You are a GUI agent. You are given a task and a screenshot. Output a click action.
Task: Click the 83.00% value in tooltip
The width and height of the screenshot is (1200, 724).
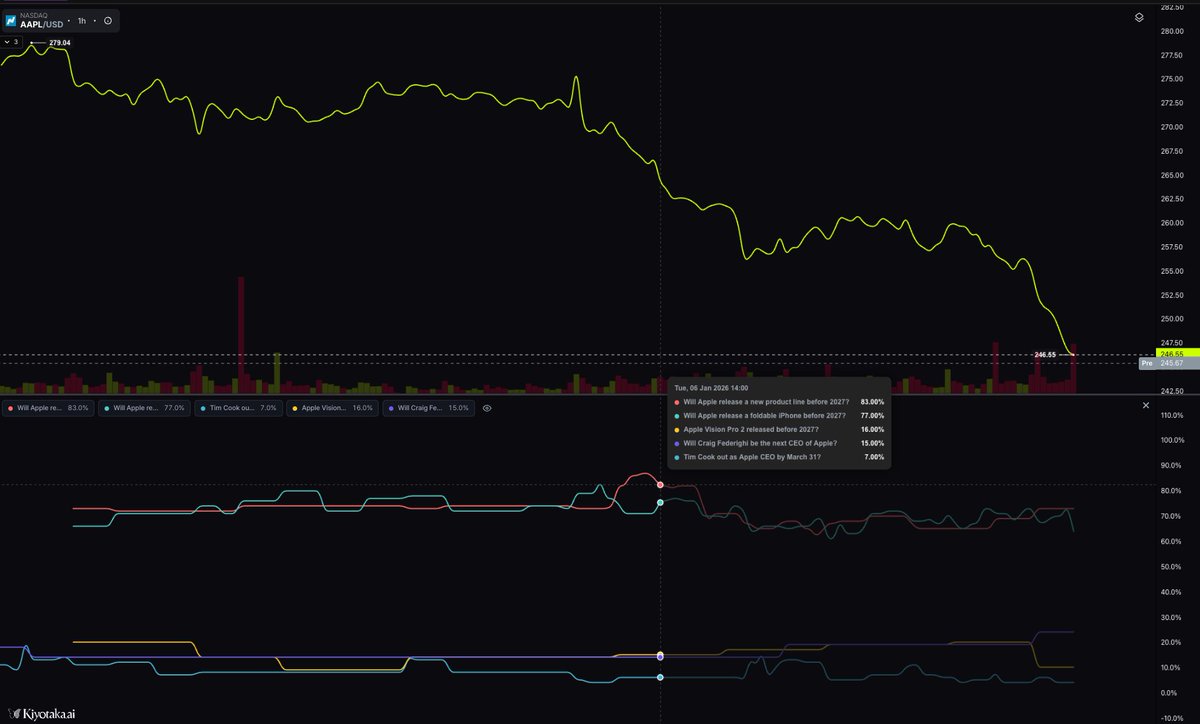[x=872, y=401]
